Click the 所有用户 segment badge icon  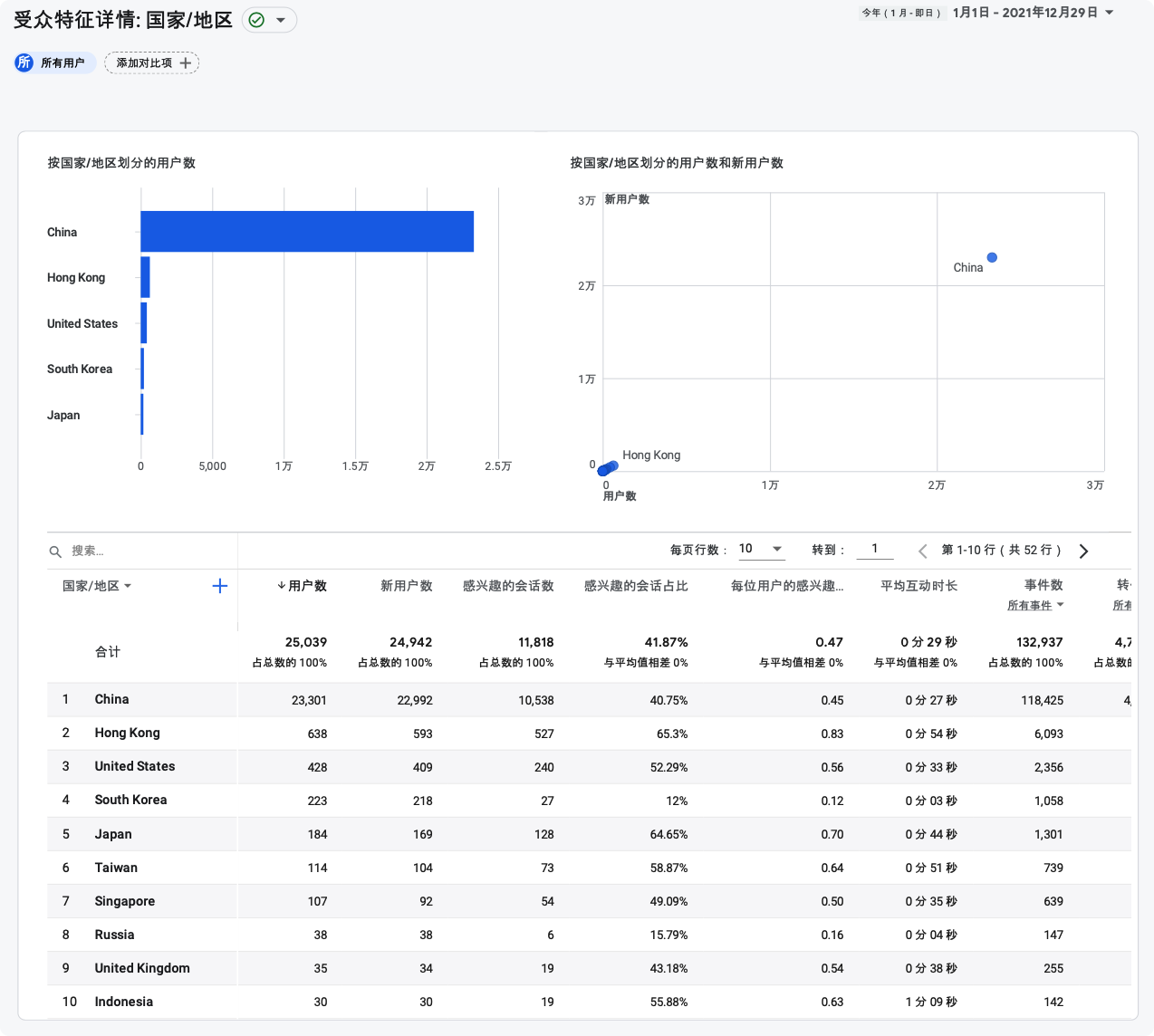point(24,62)
